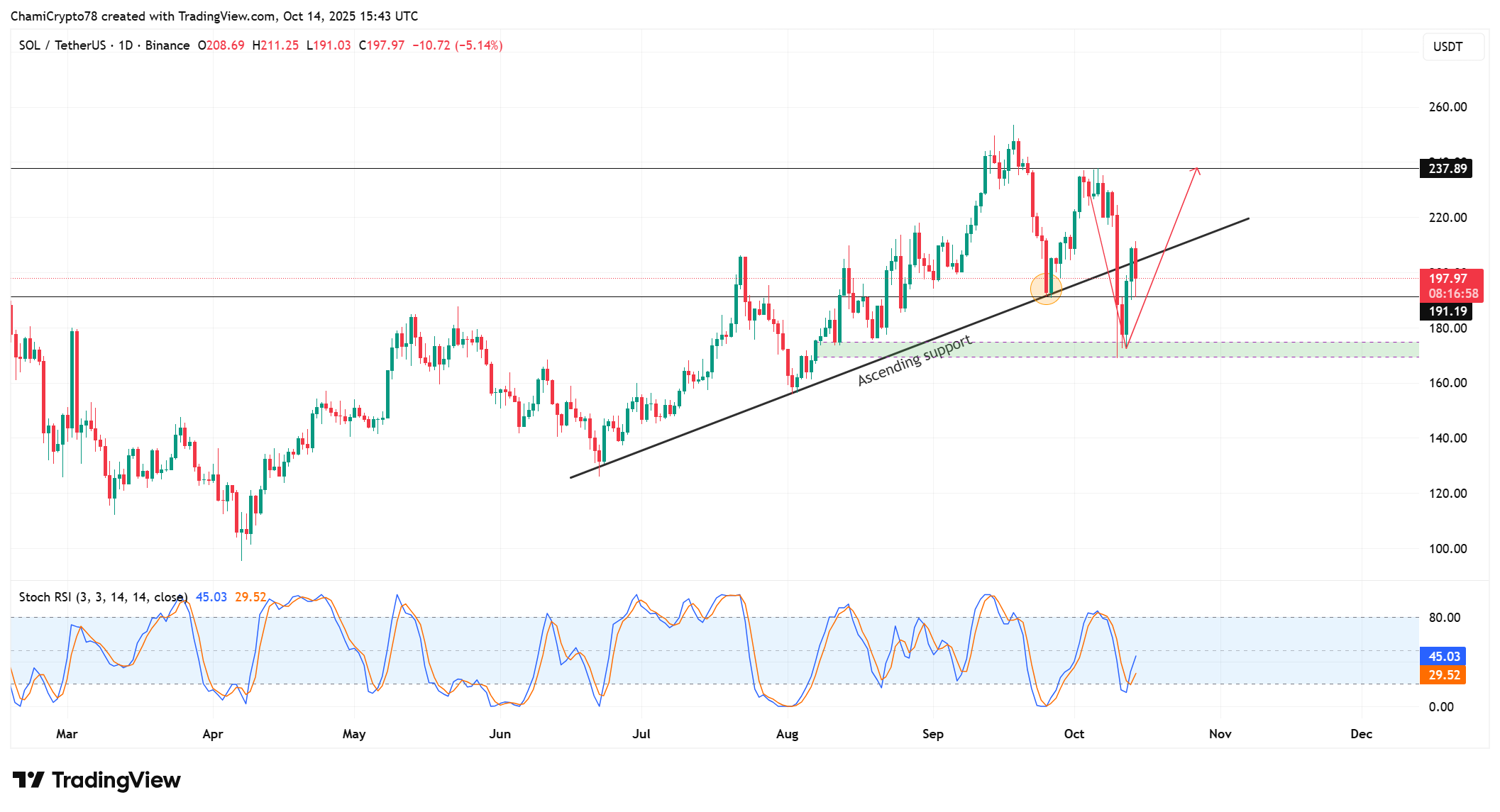Click the TradingView logo icon
Image resolution: width=1500 pixels, height=812 pixels.
point(28,780)
